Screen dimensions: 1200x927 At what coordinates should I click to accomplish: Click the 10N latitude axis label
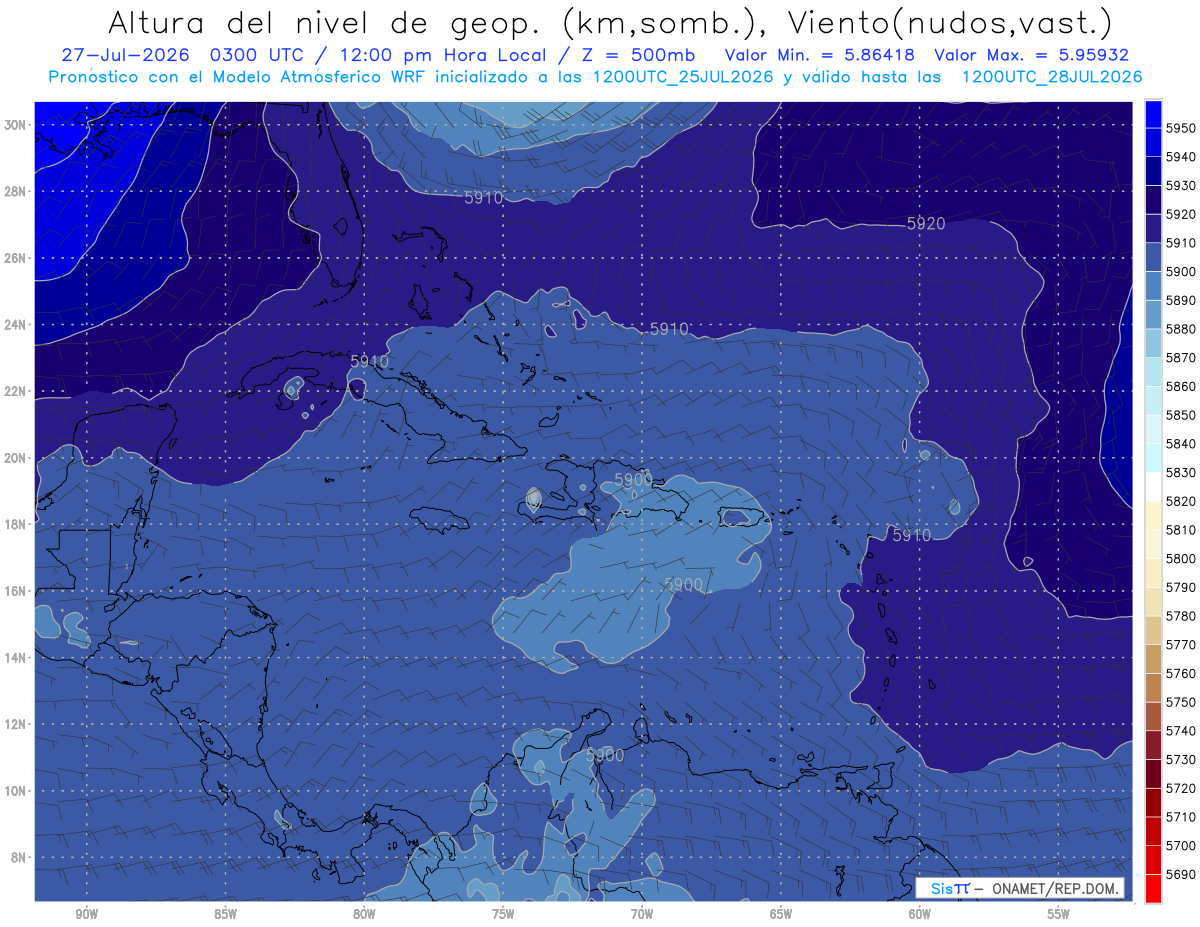pyautogui.click(x=15, y=791)
